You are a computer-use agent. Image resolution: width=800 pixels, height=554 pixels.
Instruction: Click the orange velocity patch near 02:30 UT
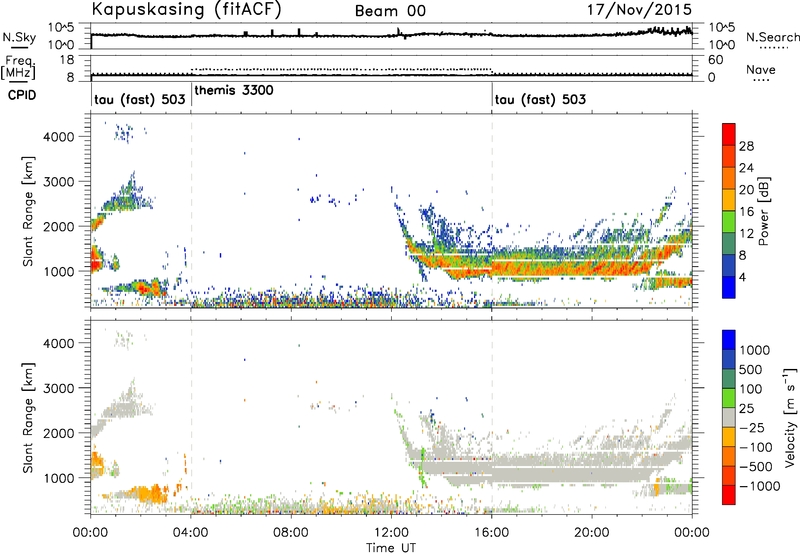[x=151, y=495]
